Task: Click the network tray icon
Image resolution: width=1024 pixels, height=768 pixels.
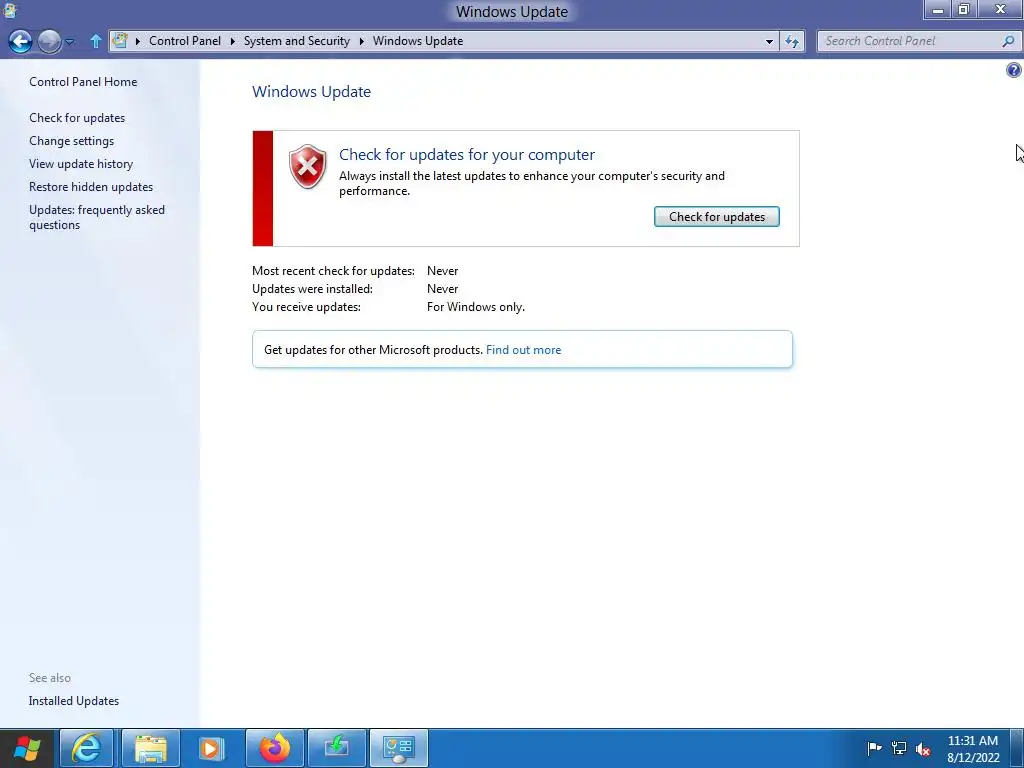Action: pyautogui.click(x=899, y=748)
